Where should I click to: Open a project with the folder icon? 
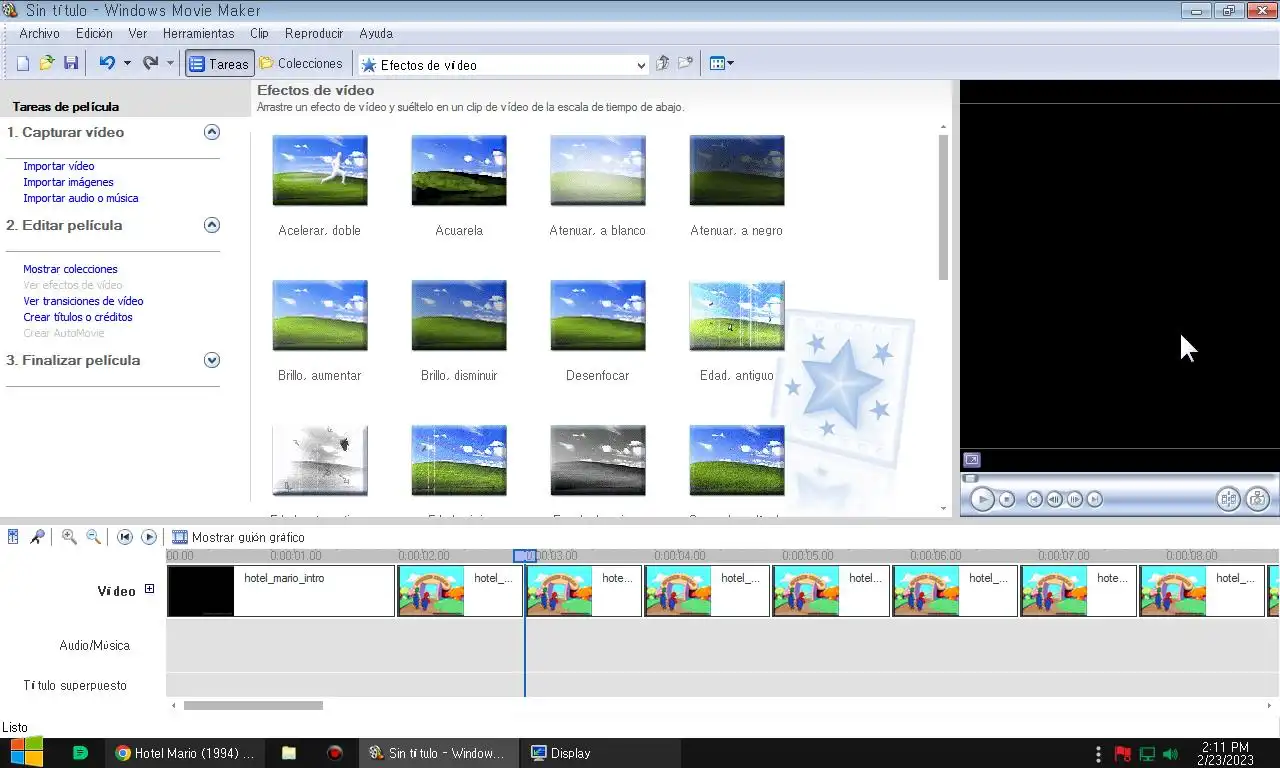47,63
